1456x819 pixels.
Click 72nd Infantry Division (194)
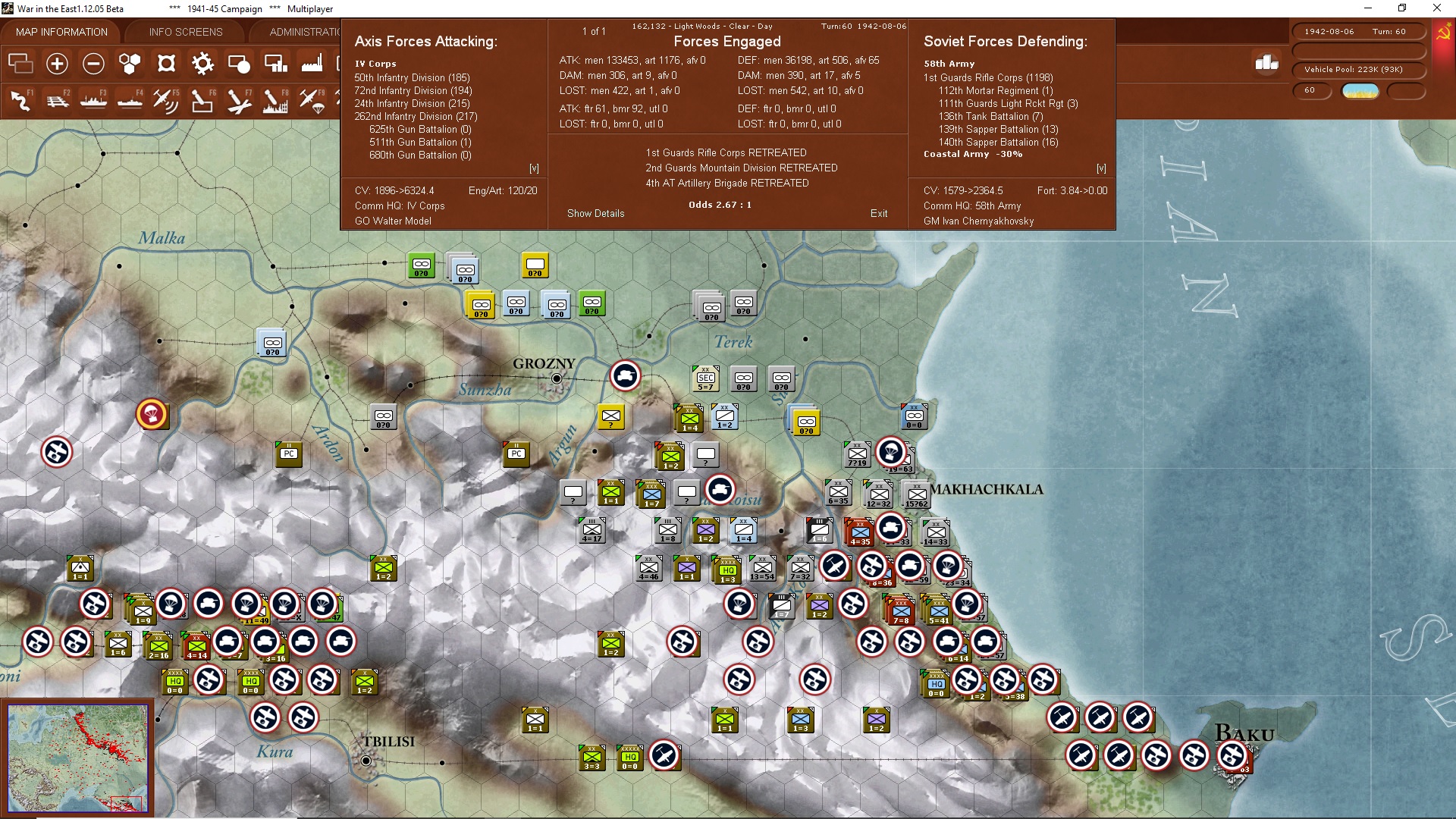click(413, 90)
